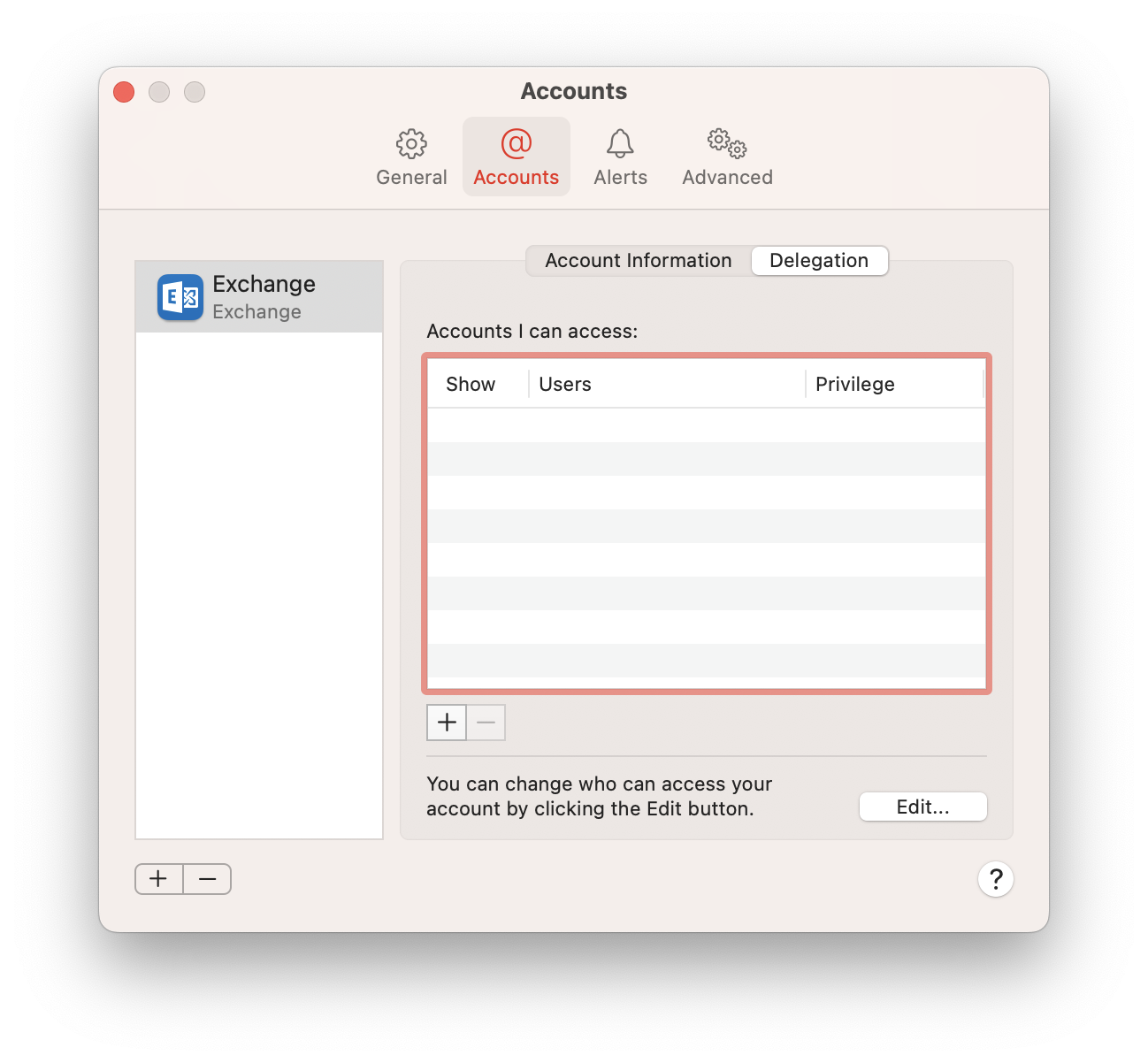This screenshot has width=1148, height=1063.
Task: Select the first empty row in delegation table
Action: [x=706, y=425]
